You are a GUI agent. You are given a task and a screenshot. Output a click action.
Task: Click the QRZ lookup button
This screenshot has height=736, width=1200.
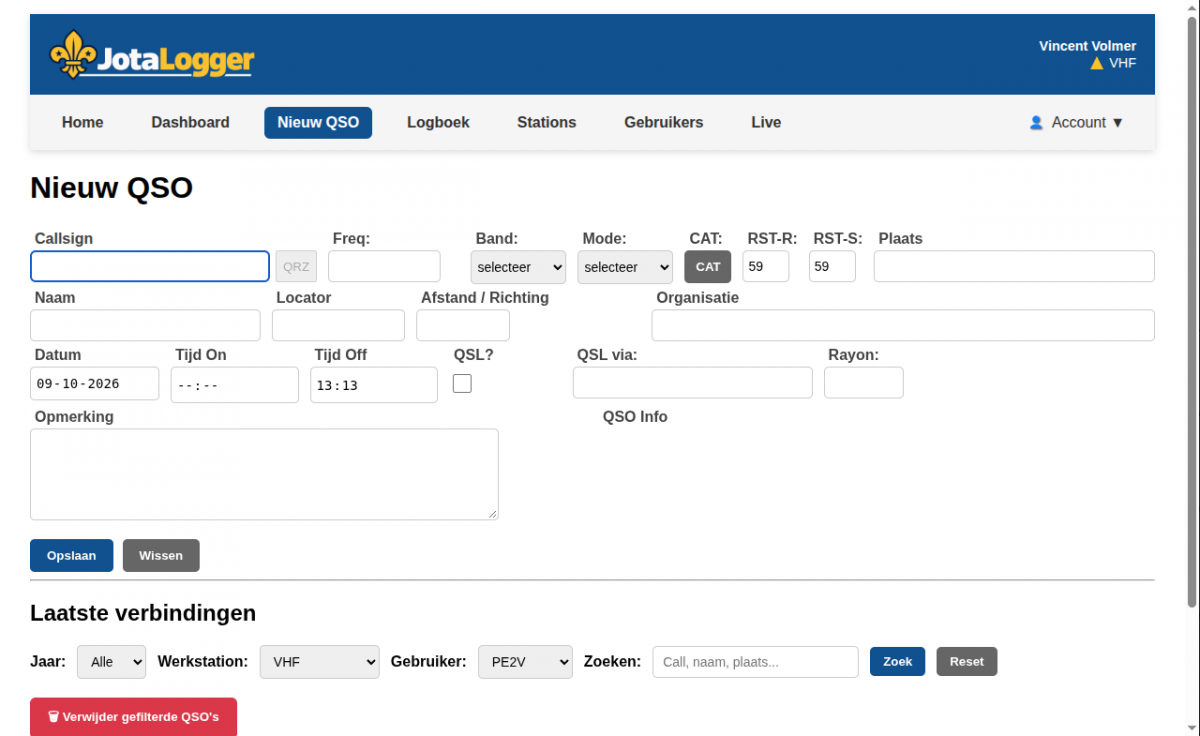pos(296,267)
